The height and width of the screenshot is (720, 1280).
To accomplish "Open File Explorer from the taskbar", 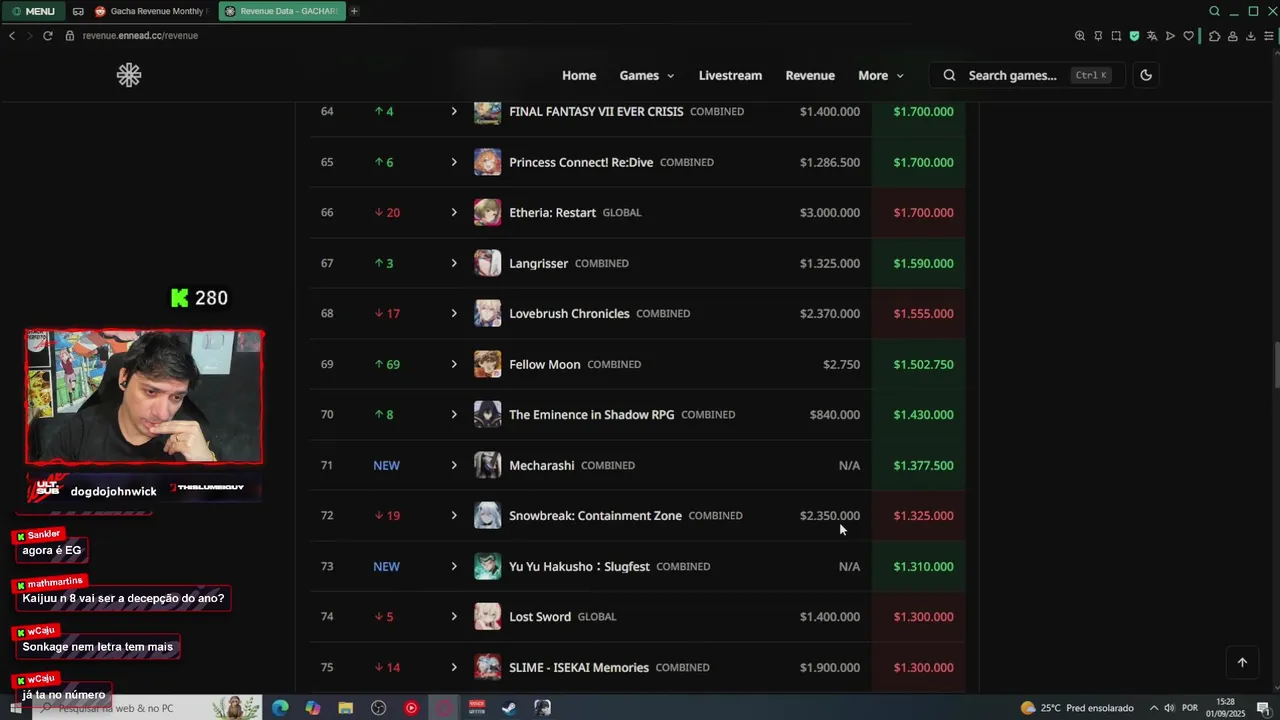I will [345, 708].
